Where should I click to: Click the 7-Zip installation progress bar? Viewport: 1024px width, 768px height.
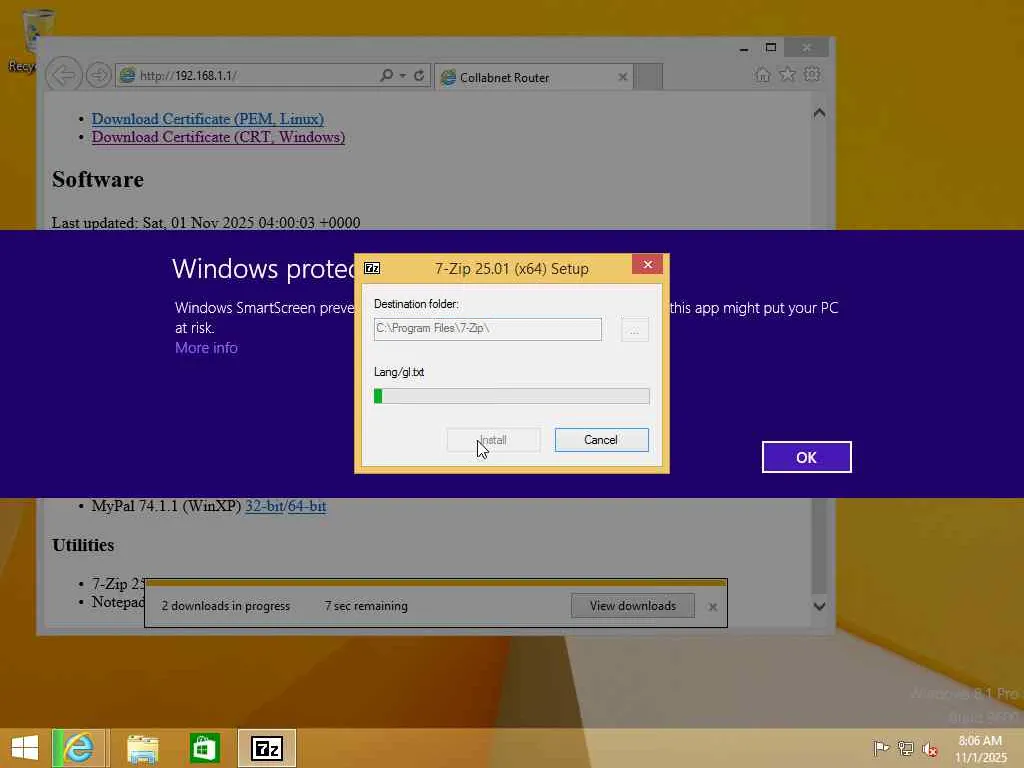tap(511, 396)
